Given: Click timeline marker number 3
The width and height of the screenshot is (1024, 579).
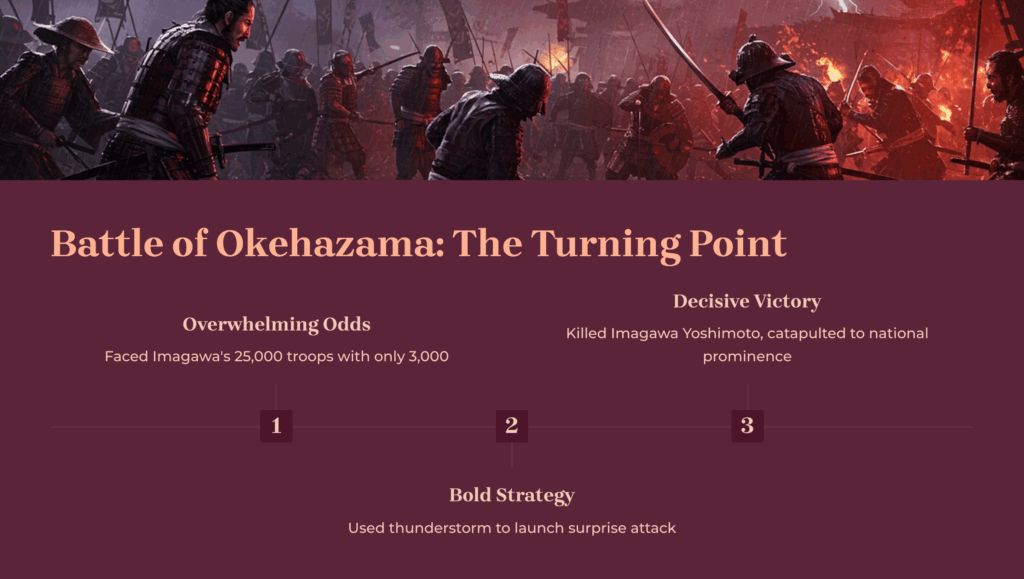Looking at the screenshot, I should (x=747, y=426).
